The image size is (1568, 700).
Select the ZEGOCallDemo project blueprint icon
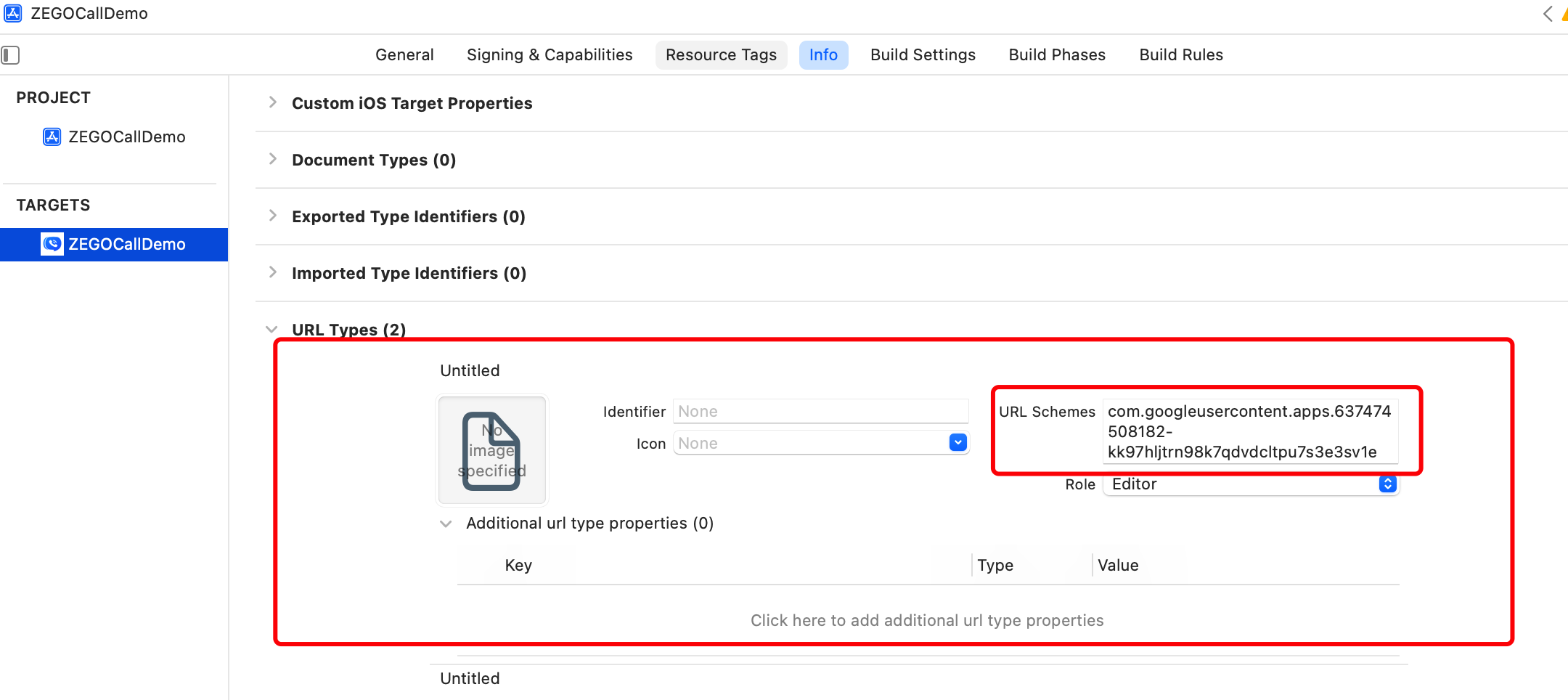click(x=52, y=137)
